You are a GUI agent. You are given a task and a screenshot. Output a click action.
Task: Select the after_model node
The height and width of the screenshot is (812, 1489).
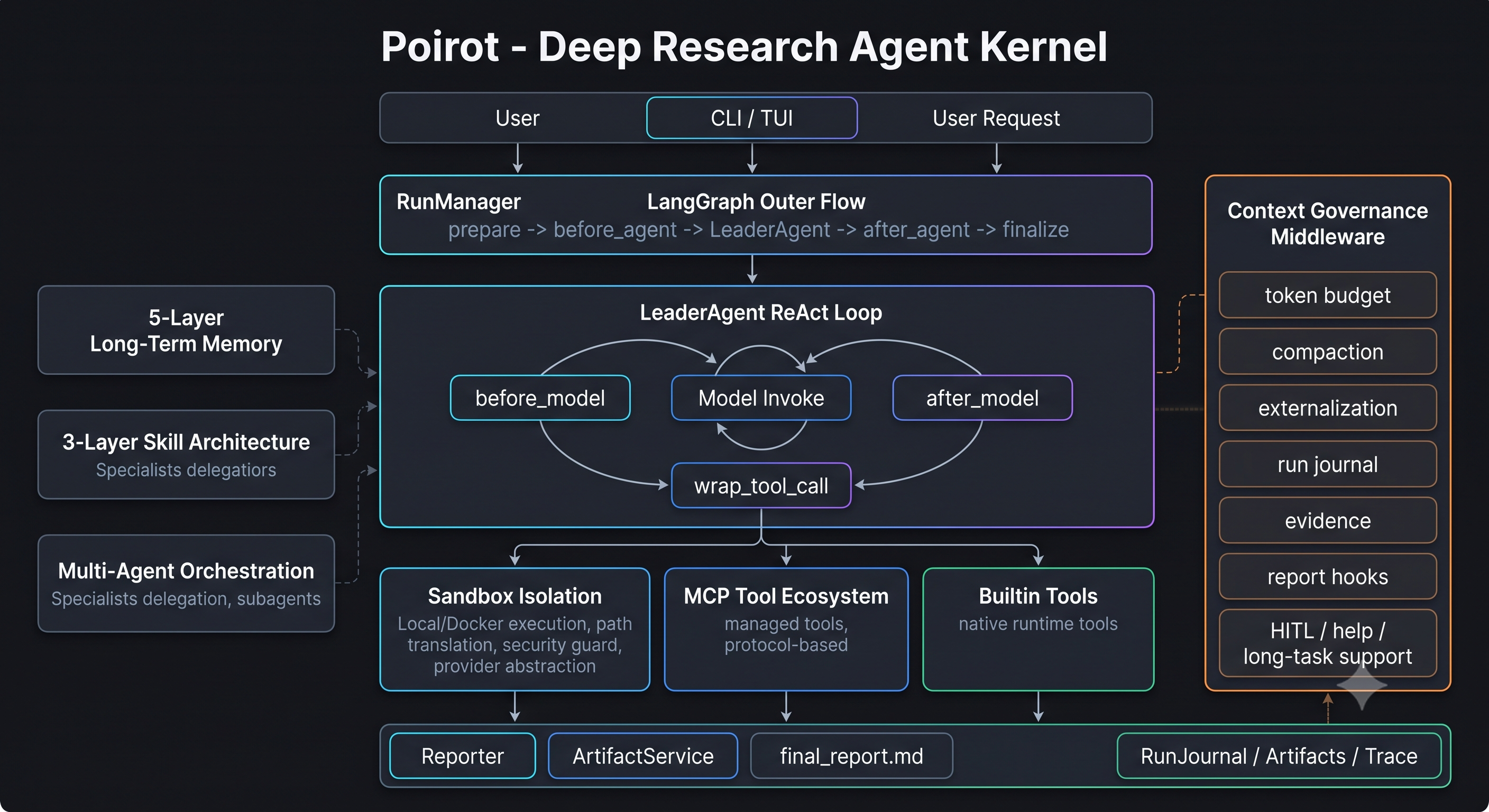982,398
